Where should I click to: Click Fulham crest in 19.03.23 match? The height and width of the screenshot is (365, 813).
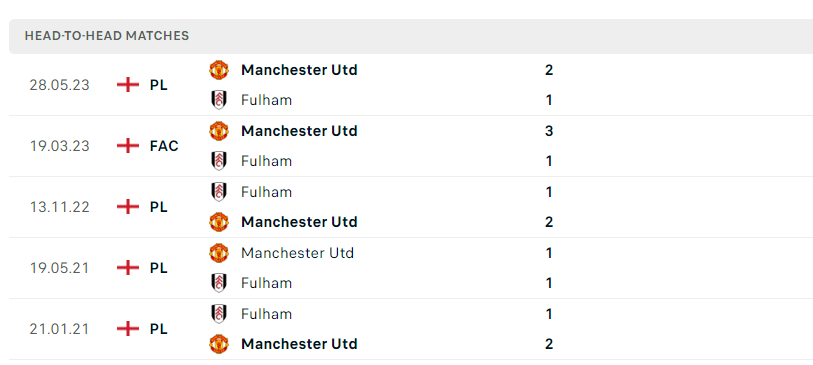219,161
